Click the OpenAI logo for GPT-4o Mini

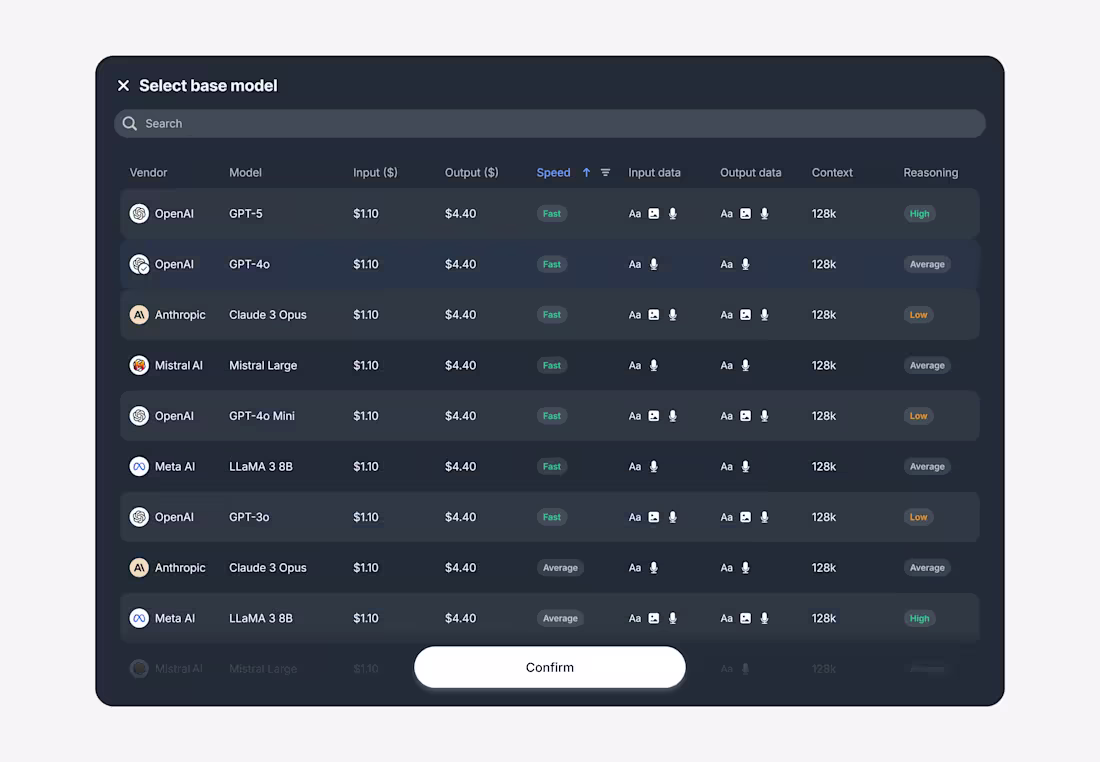139,416
